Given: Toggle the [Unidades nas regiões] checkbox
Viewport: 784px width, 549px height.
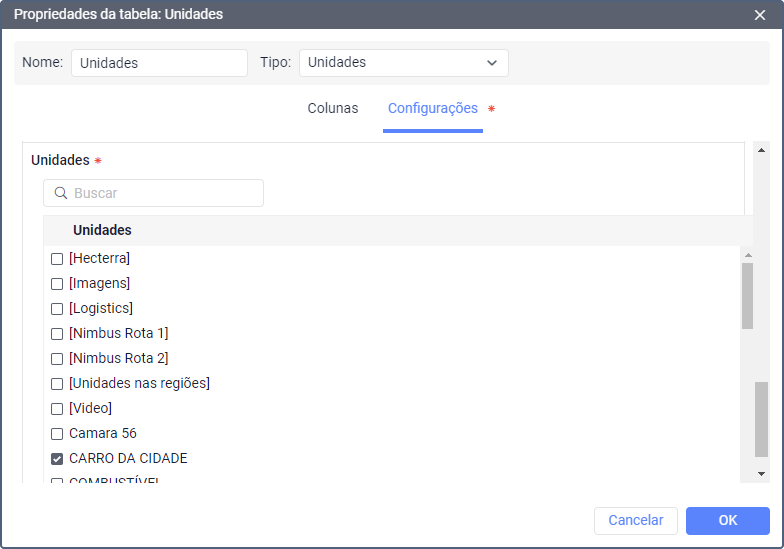Looking at the screenshot, I should coord(57,384).
